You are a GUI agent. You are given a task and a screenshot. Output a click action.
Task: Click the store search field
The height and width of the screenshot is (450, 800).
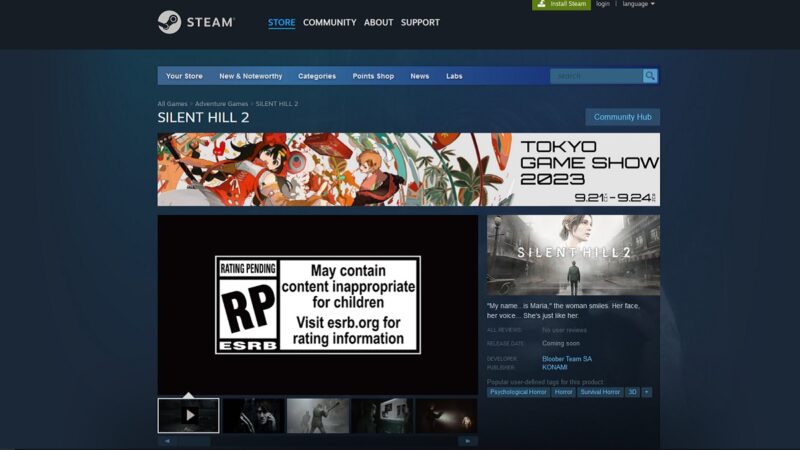tap(596, 76)
